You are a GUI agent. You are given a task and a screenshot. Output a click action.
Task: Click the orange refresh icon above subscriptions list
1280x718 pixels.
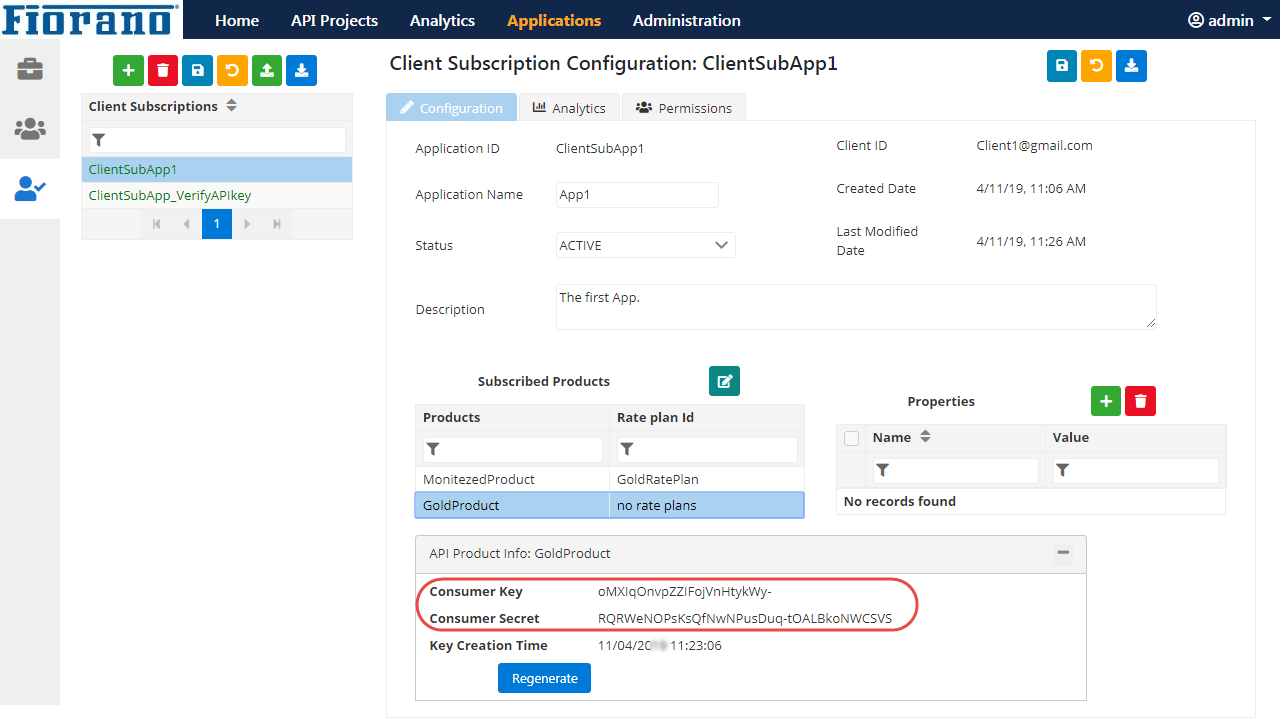click(x=232, y=70)
